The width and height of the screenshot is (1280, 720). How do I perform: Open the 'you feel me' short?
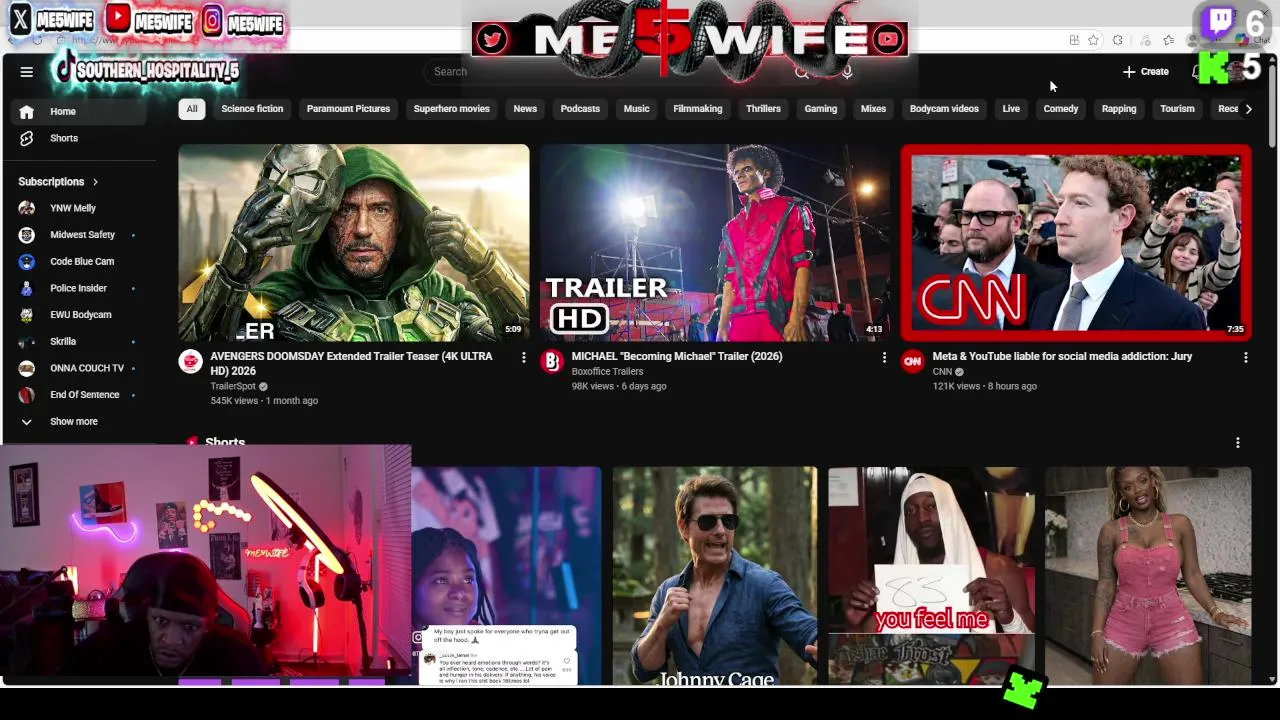(x=931, y=576)
